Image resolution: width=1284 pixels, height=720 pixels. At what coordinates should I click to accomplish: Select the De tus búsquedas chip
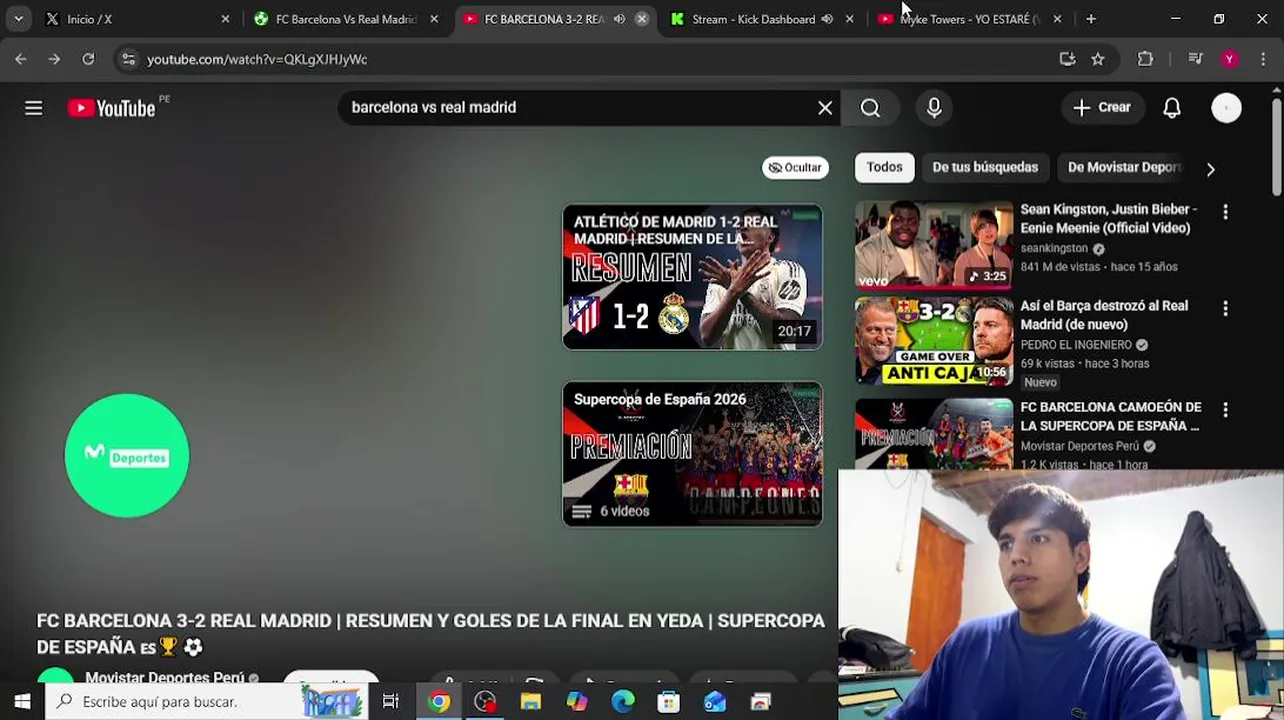[x=985, y=168]
